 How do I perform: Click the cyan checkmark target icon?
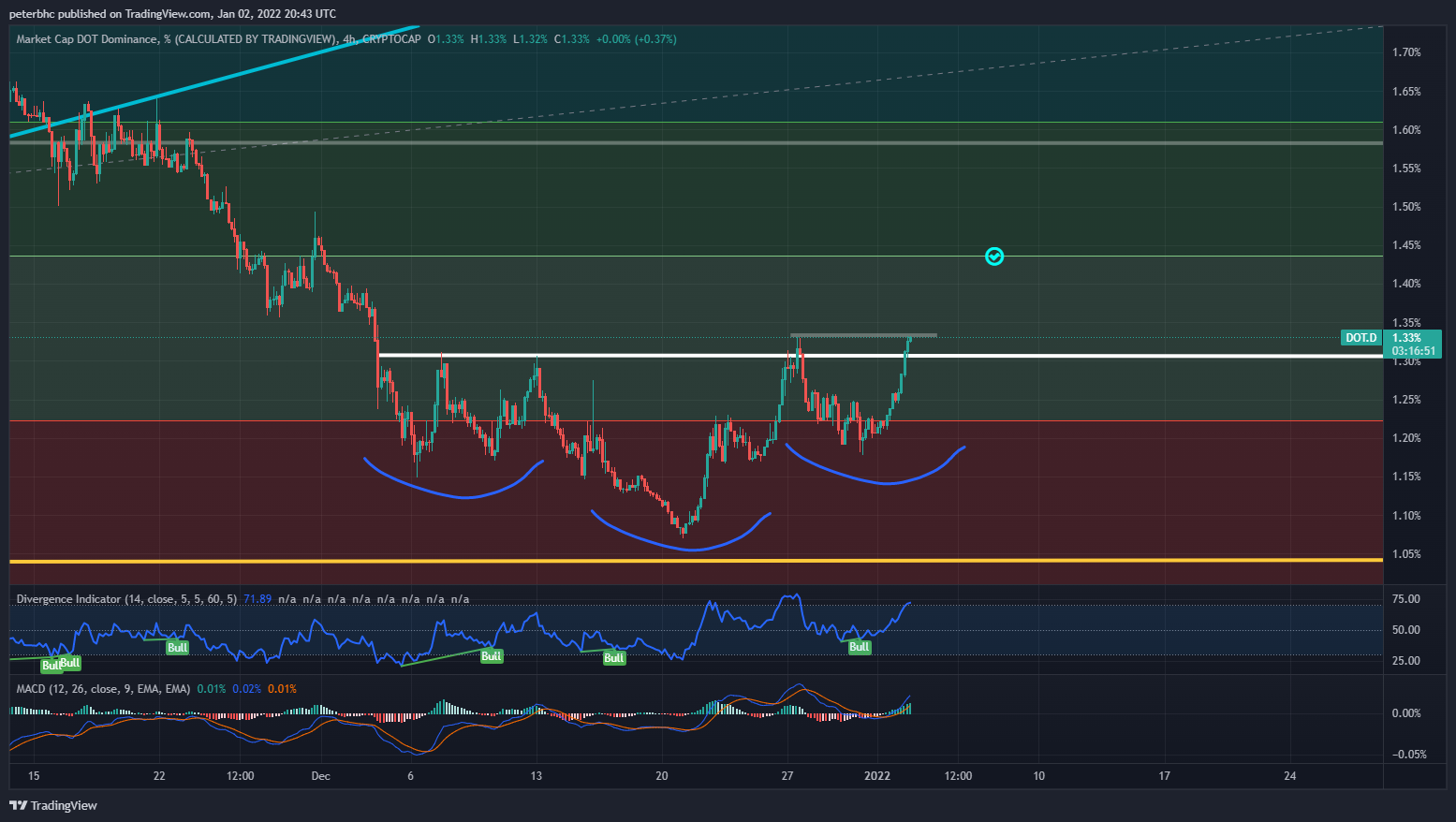pyautogui.click(x=994, y=256)
